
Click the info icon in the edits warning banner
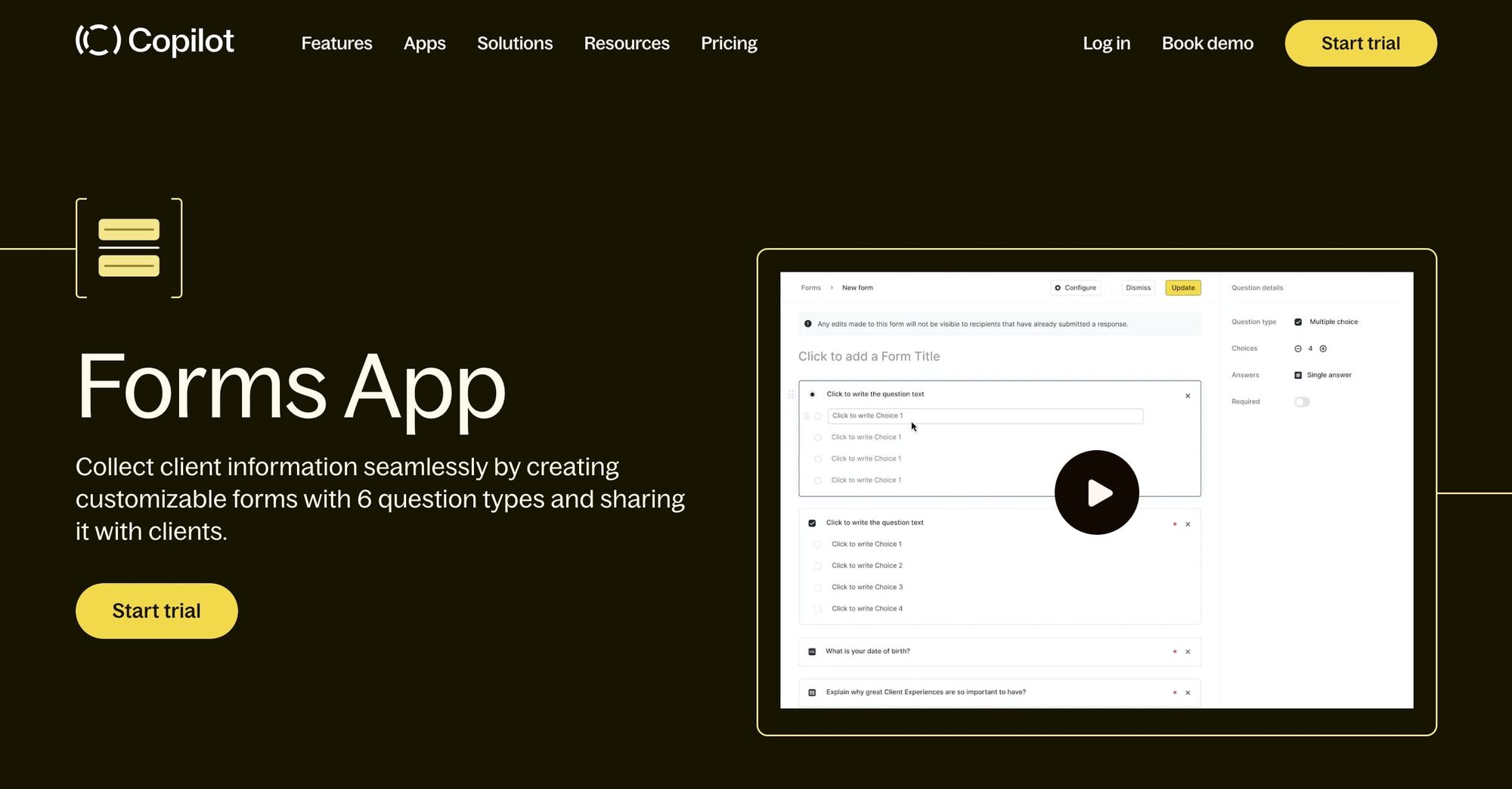(807, 323)
